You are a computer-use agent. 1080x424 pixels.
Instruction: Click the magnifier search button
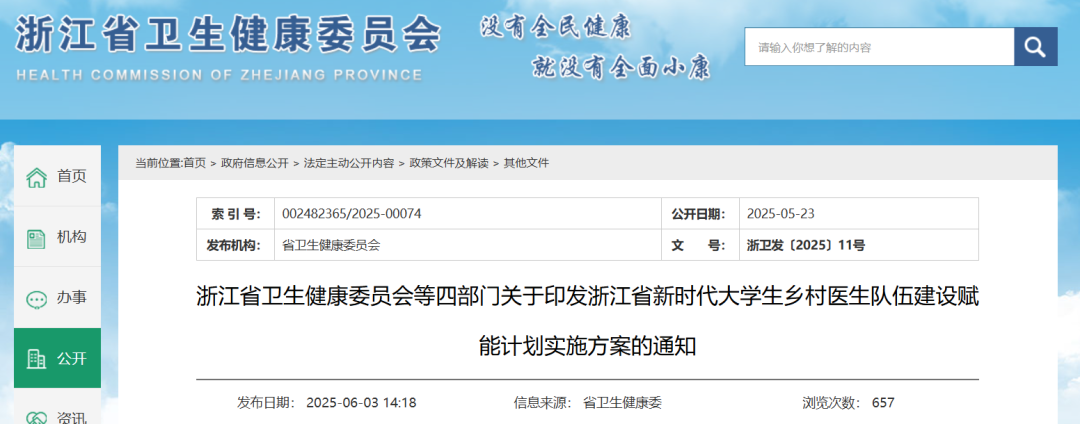1035,47
